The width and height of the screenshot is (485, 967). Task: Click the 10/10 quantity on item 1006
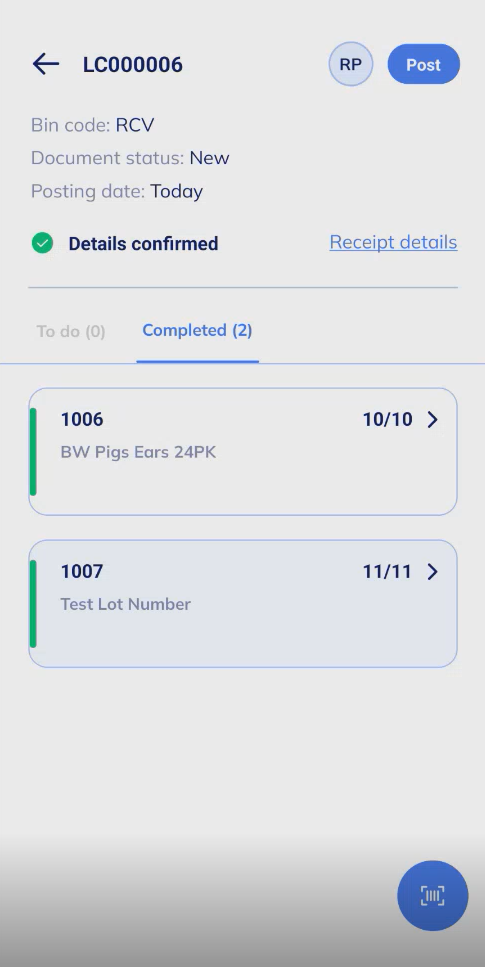pyautogui.click(x=388, y=419)
